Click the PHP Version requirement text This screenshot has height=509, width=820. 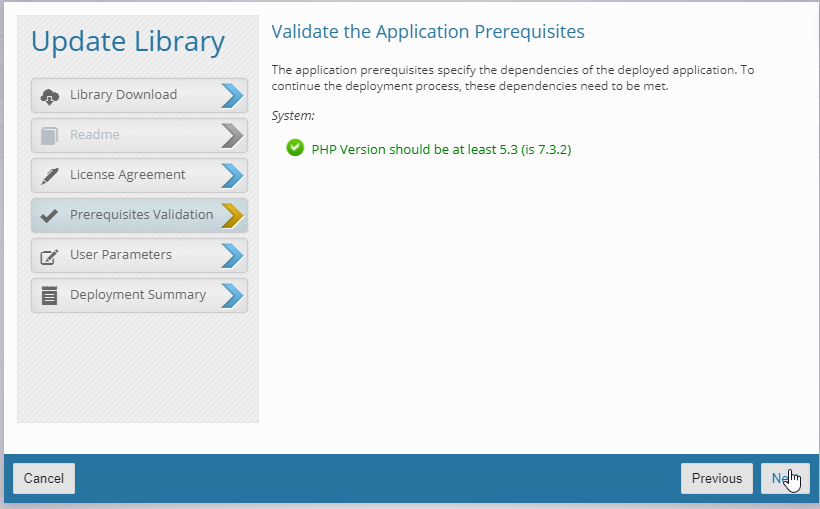pyautogui.click(x=441, y=149)
